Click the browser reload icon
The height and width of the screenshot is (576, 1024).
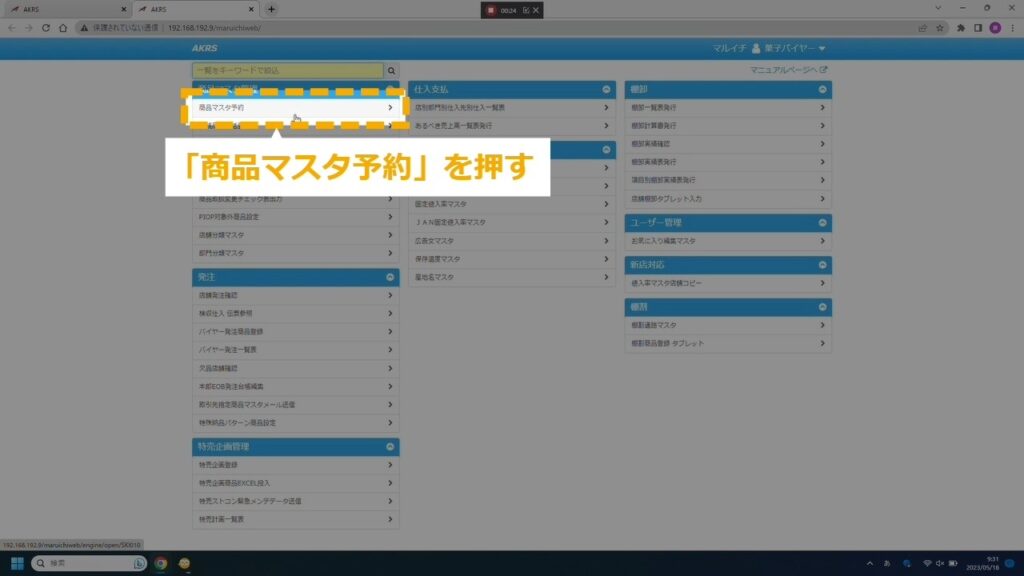62,28
